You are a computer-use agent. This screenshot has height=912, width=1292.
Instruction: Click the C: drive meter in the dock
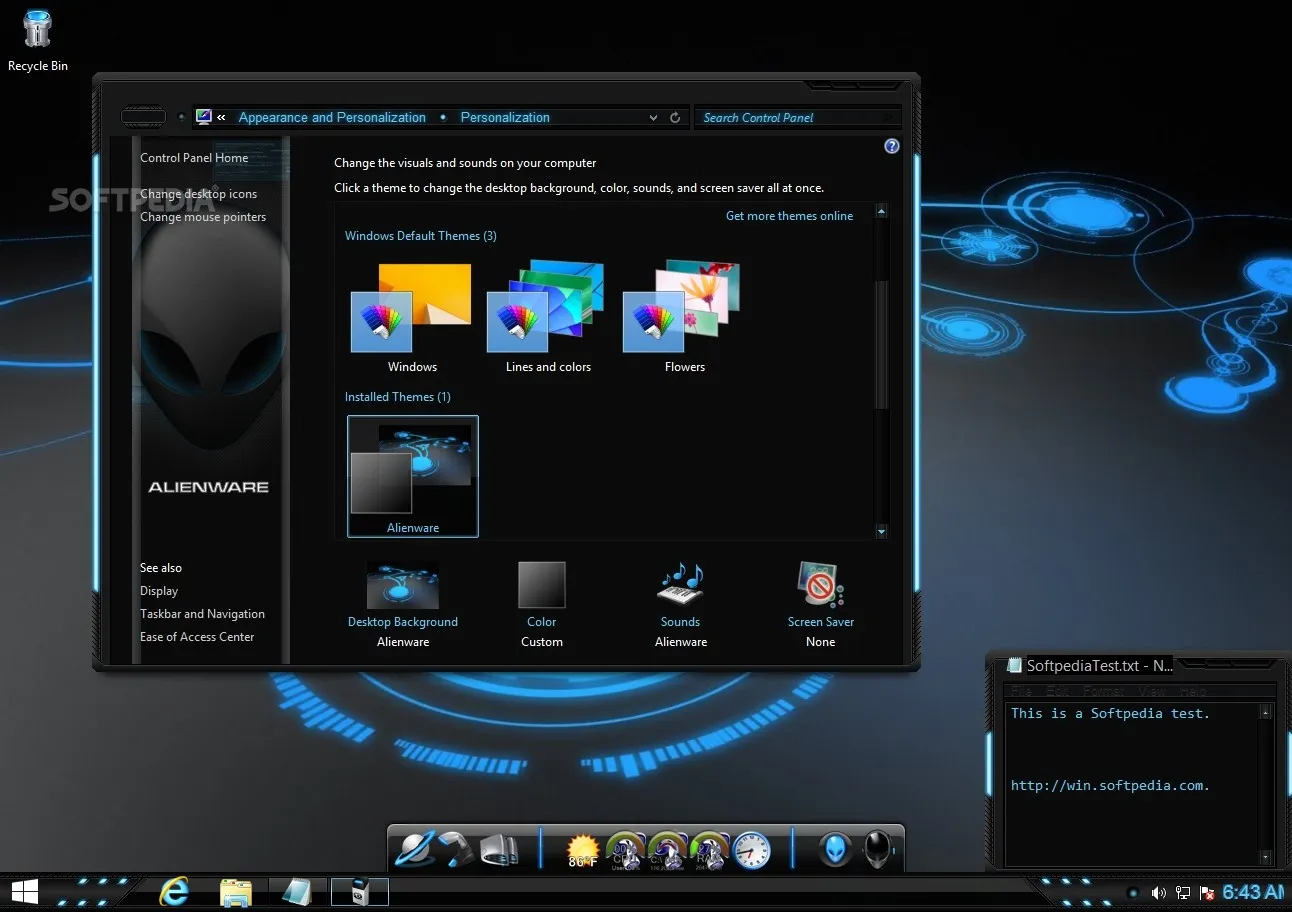666,848
